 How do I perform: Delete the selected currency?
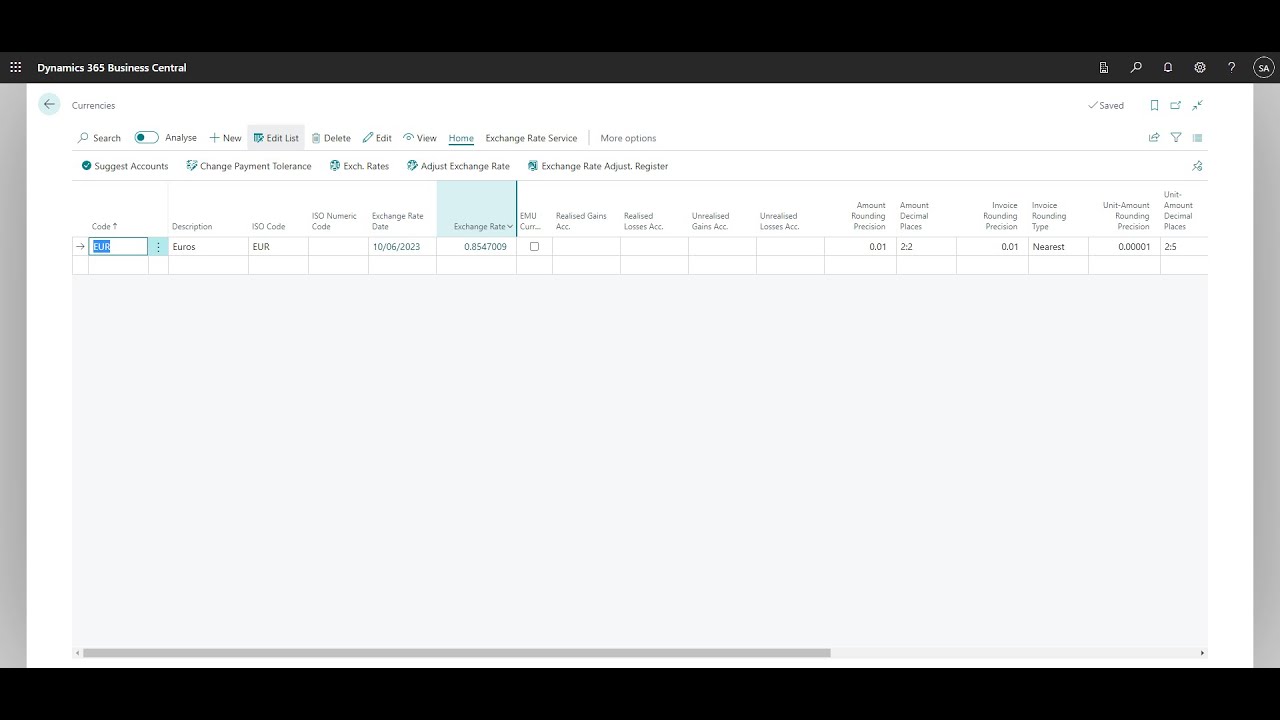pos(331,138)
